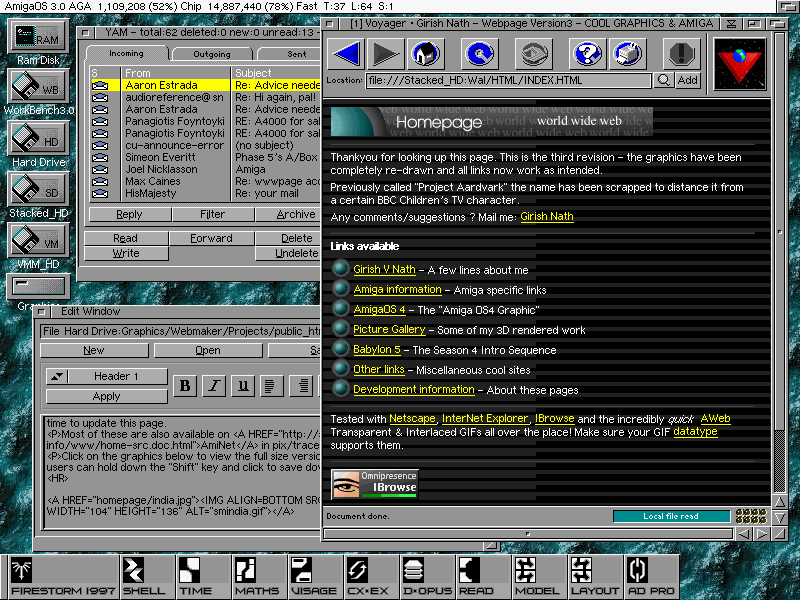800x600 pixels.
Task: Click the Location URL input field
Action: pyautogui.click(x=509, y=80)
